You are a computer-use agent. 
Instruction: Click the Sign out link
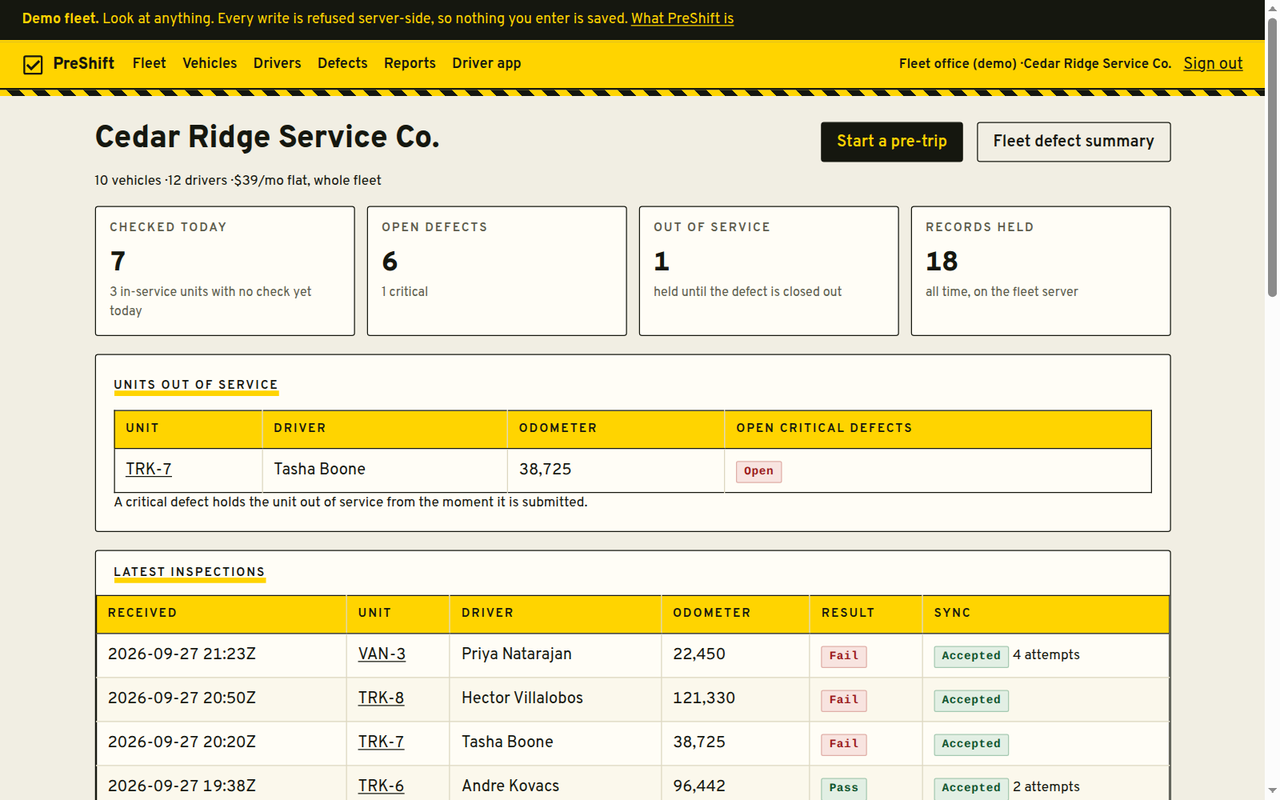point(1213,64)
